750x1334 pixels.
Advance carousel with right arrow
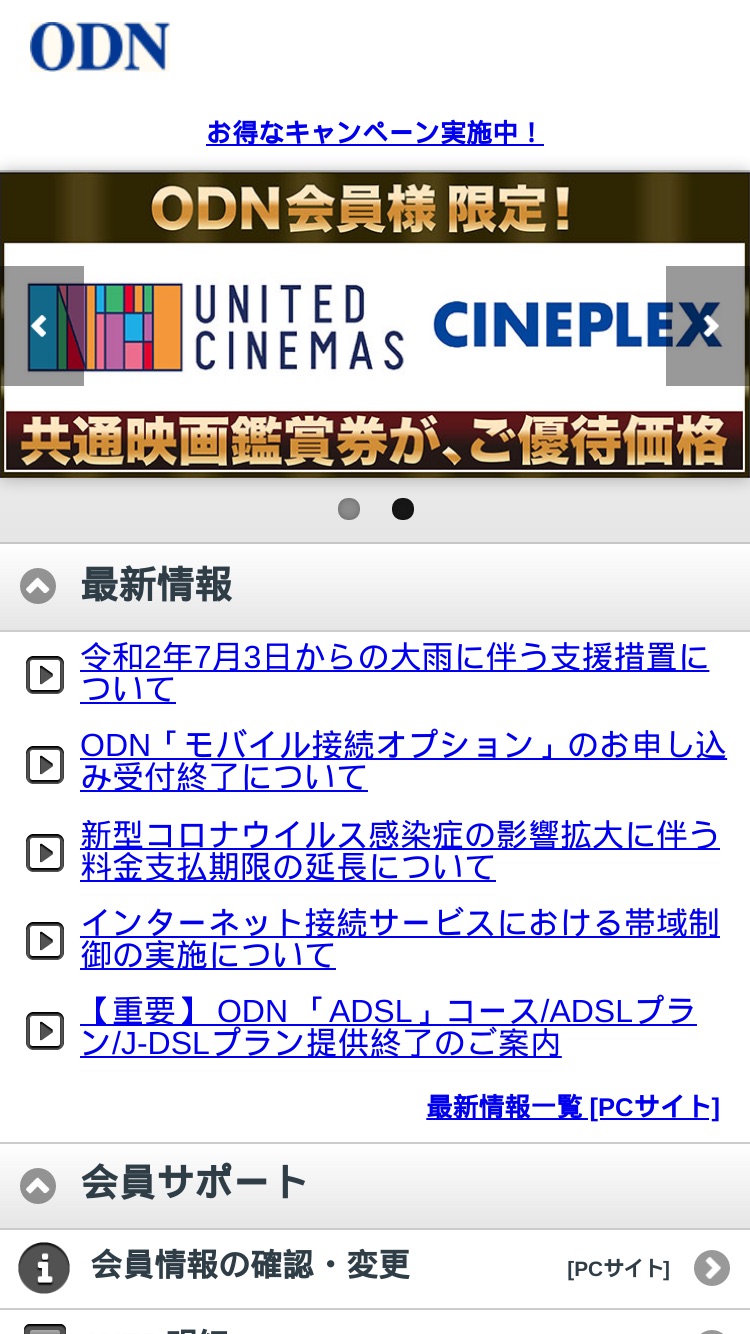tap(706, 326)
